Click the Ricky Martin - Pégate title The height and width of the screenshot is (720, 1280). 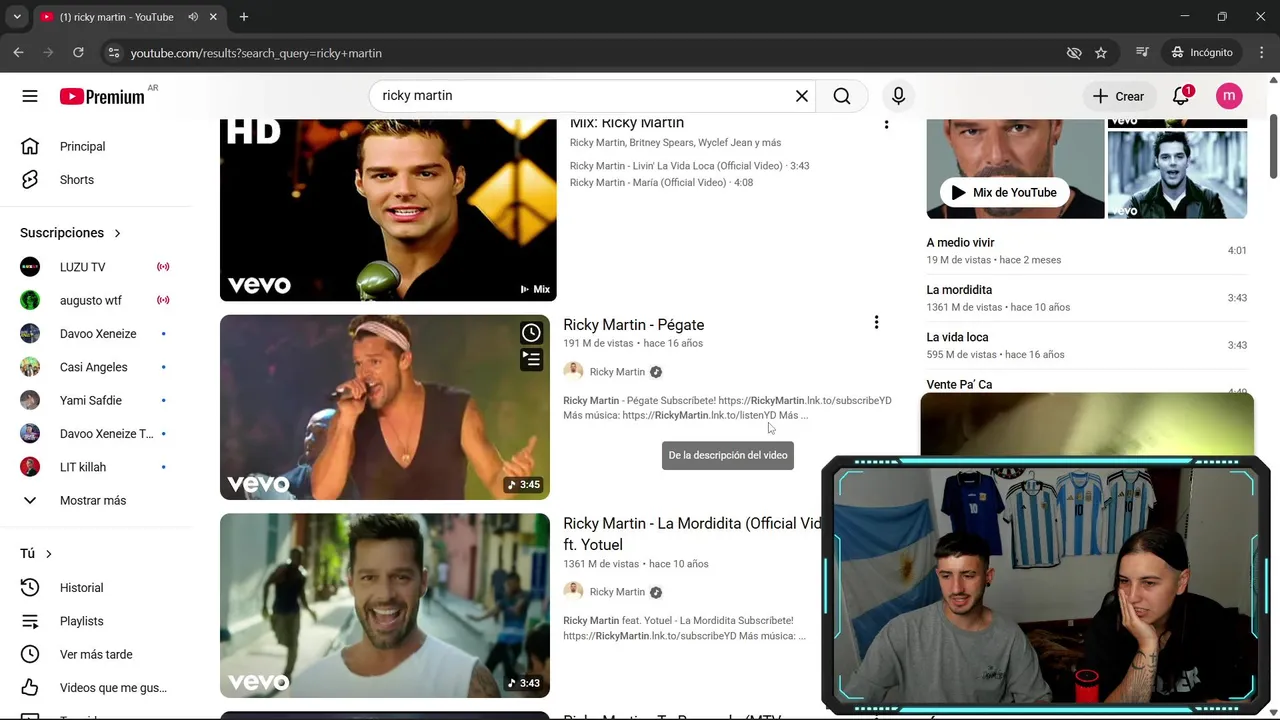634,325
